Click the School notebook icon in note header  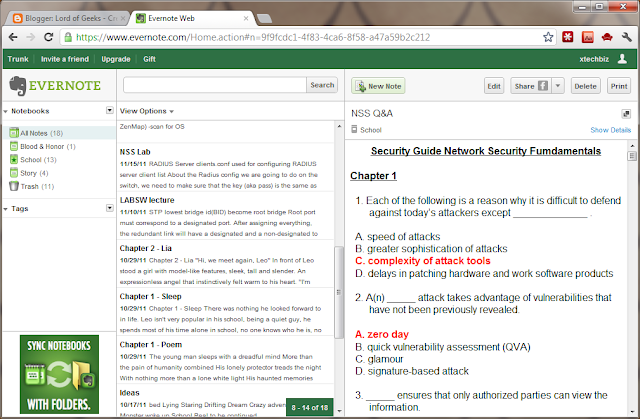(354, 129)
